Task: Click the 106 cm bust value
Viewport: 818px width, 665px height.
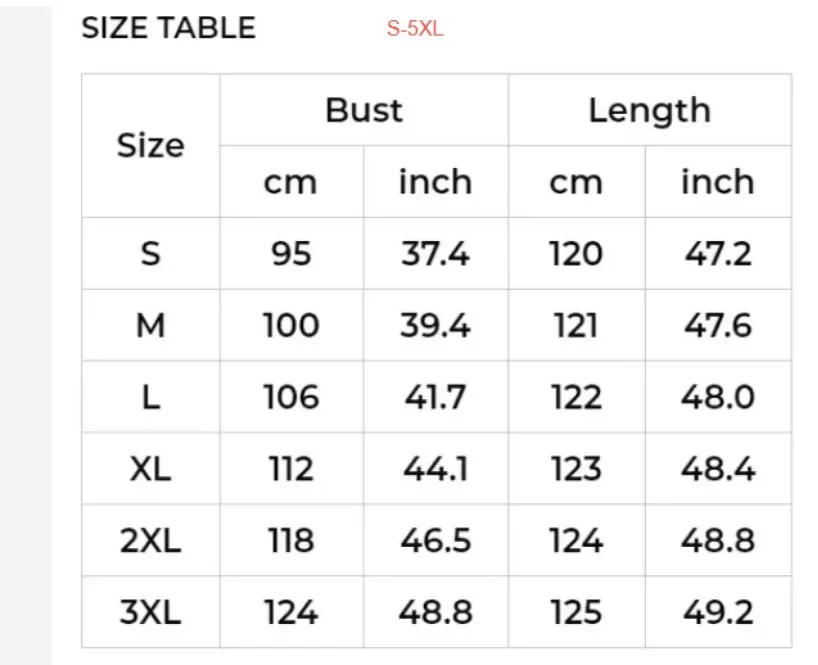Action: [291, 398]
